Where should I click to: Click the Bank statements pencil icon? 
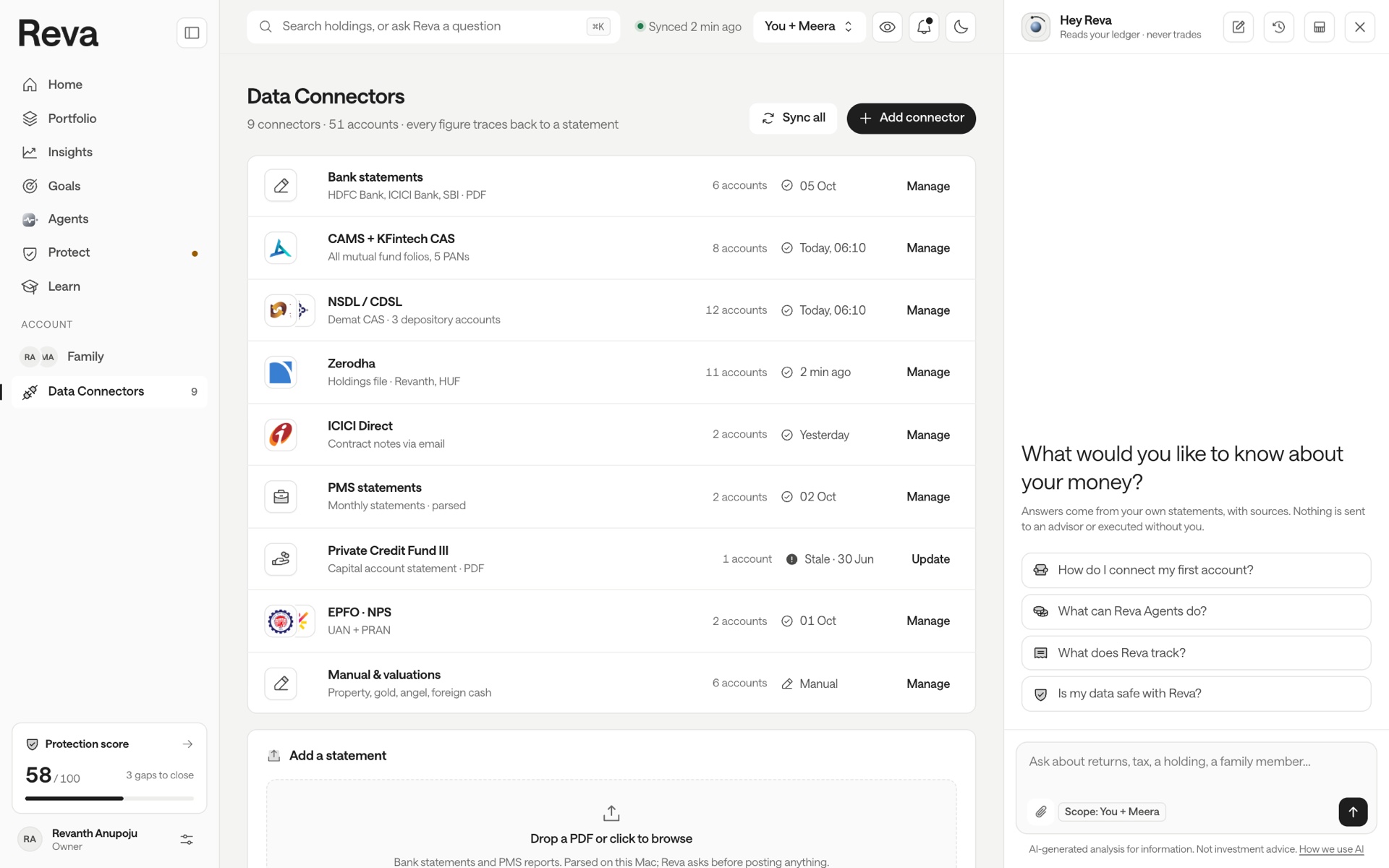coord(281,186)
